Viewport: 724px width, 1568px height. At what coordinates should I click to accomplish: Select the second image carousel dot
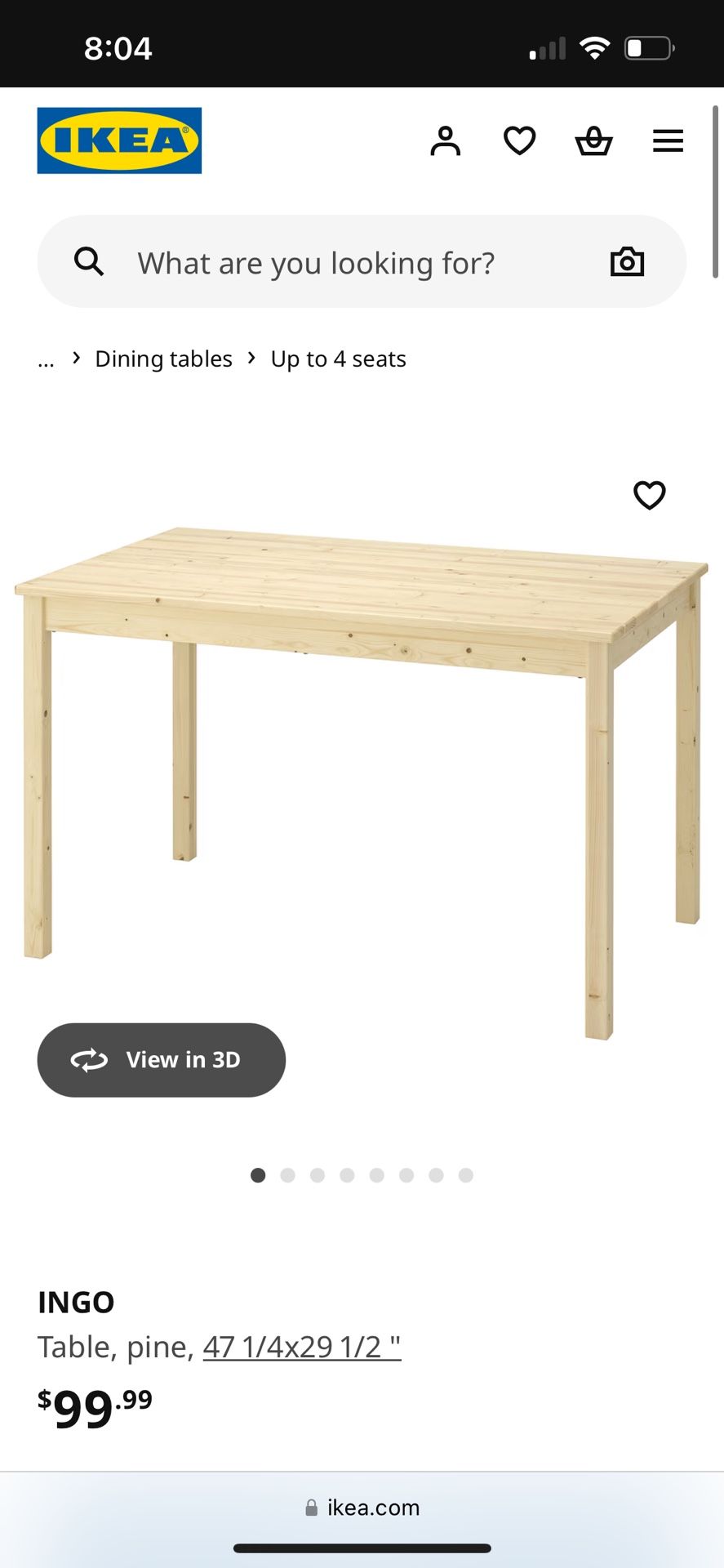click(287, 1175)
